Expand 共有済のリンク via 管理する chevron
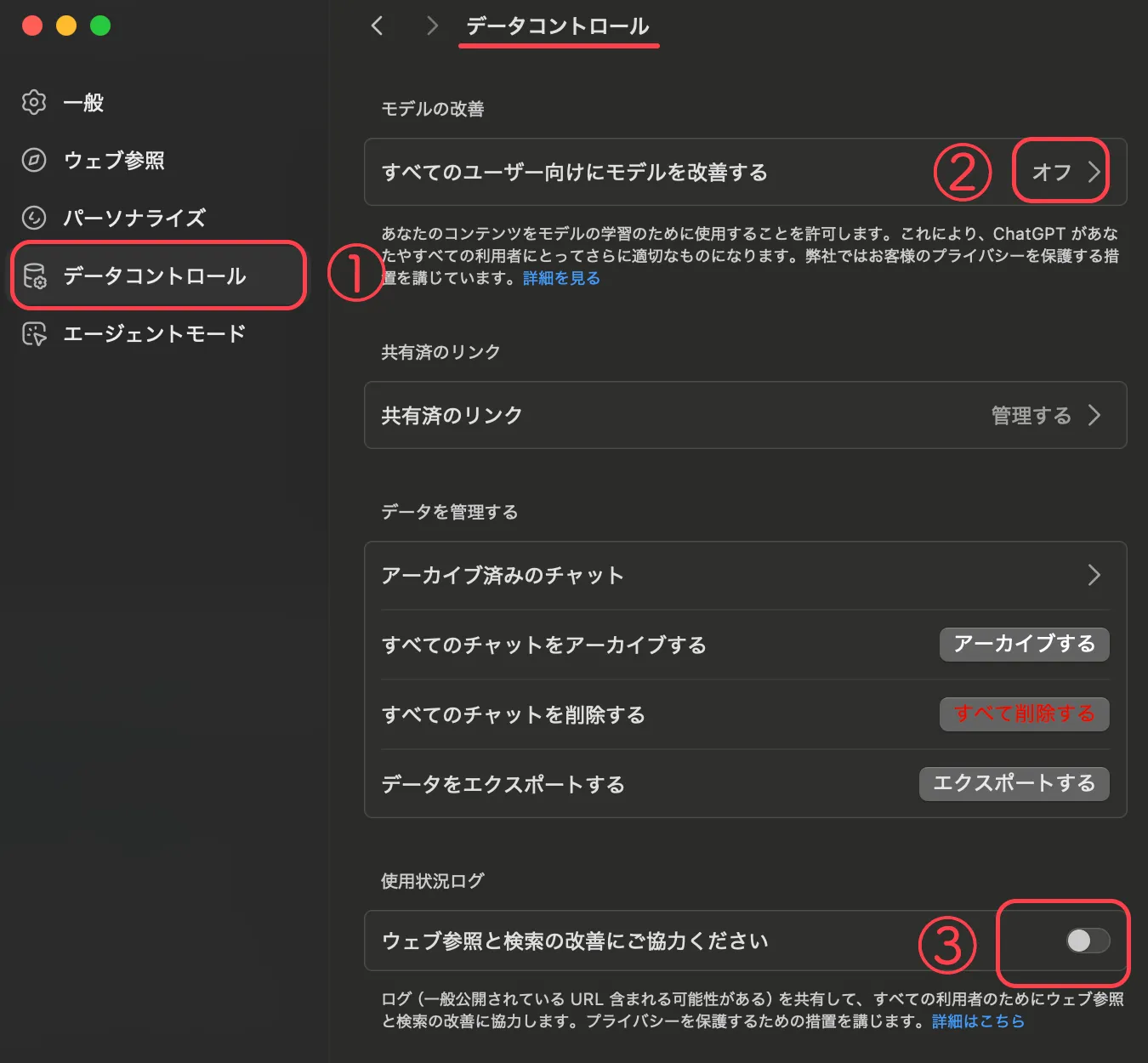The image size is (1148, 1063). click(1094, 415)
